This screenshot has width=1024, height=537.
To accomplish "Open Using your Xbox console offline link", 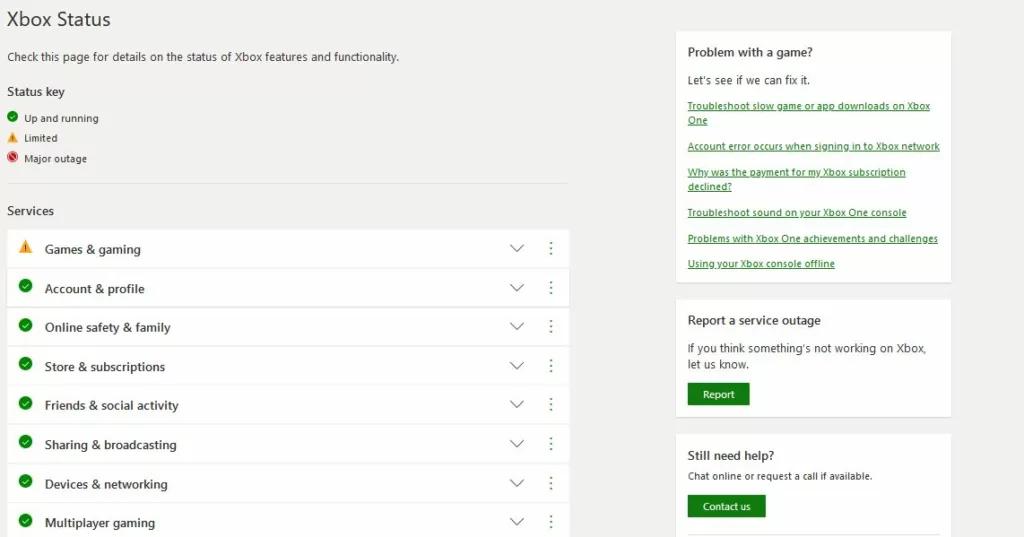I will pyautogui.click(x=761, y=263).
